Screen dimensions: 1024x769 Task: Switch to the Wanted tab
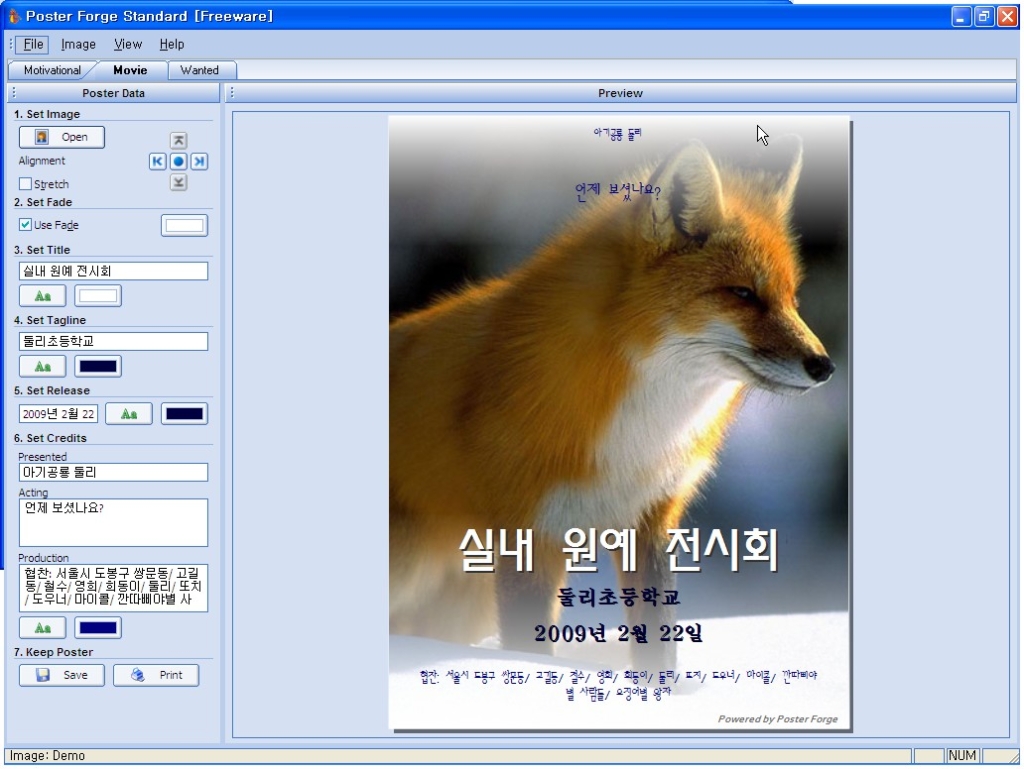[199, 71]
